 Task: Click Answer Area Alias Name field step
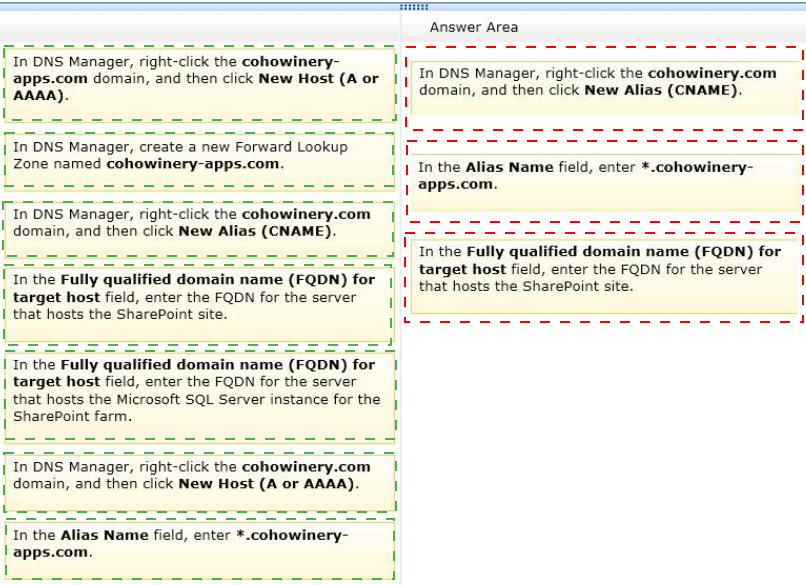[x=605, y=182]
